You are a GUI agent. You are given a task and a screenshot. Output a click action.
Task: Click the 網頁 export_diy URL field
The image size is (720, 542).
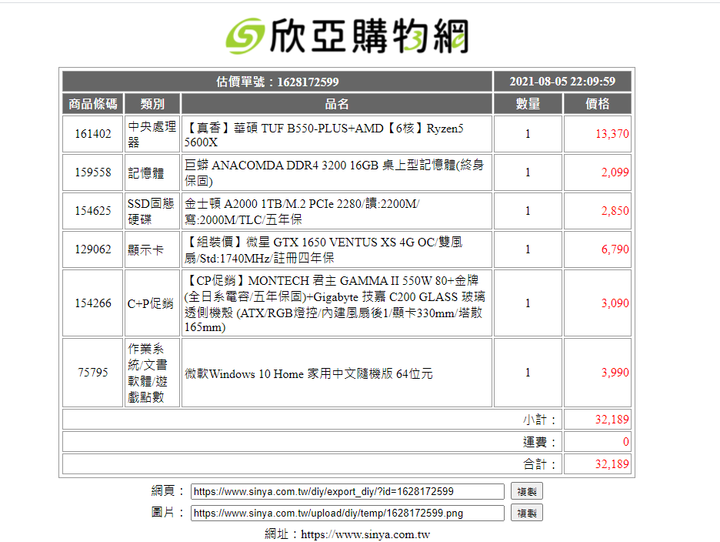coord(348,491)
